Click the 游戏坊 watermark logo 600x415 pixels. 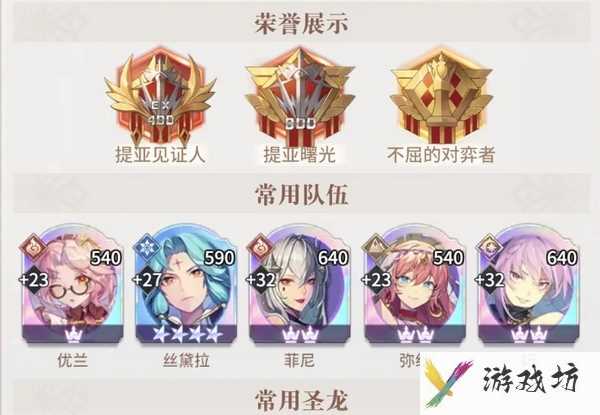click(509, 382)
